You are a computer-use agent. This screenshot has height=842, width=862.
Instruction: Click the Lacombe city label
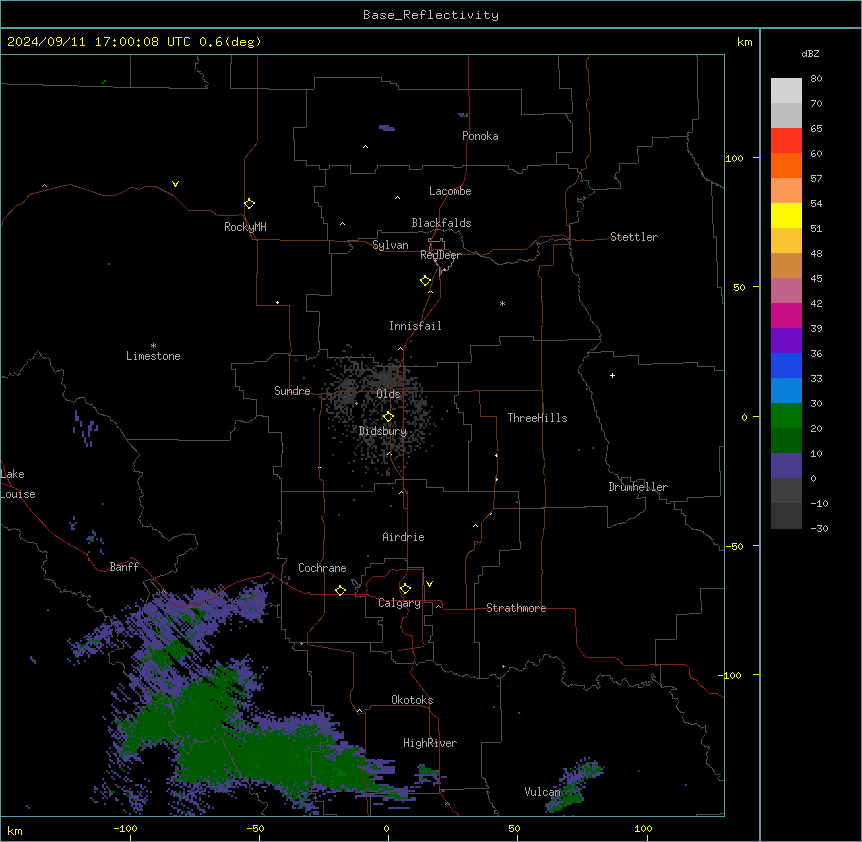point(450,191)
